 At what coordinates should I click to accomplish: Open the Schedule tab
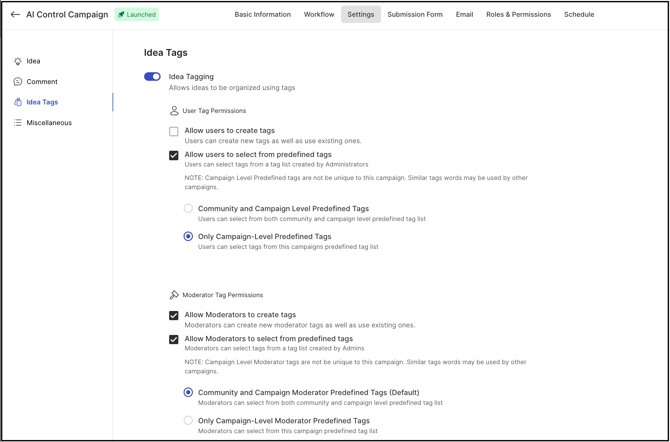coord(579,15)
